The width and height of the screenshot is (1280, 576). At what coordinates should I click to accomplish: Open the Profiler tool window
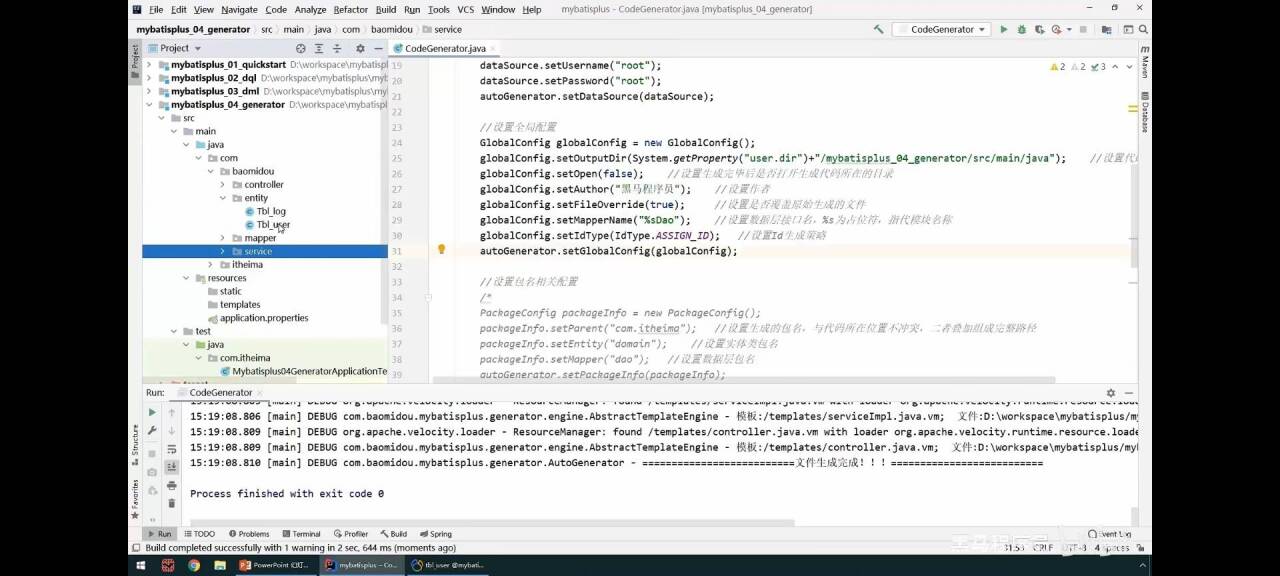350,534
